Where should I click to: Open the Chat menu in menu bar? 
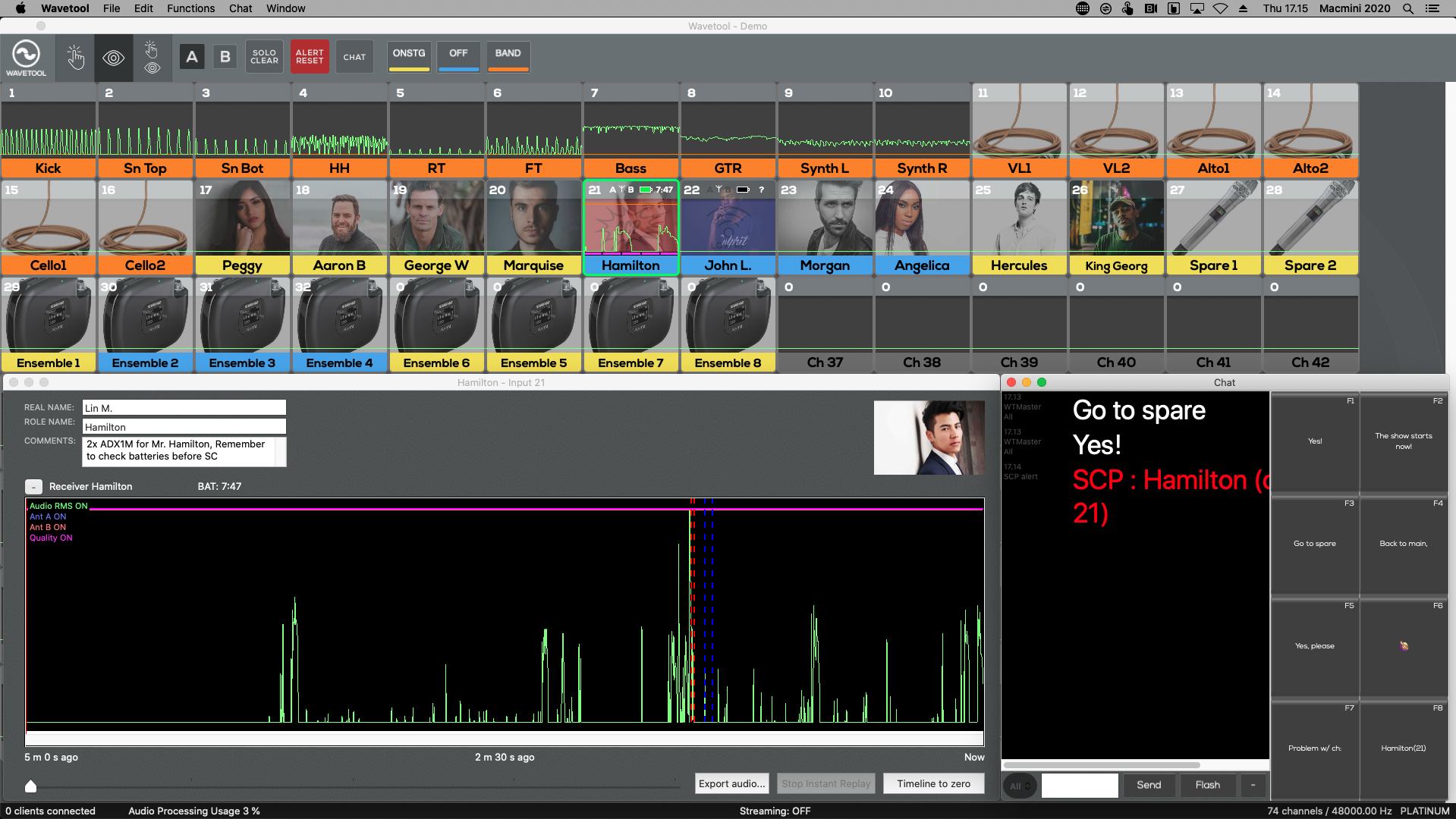pyautogui.click(x=241, y=8)
